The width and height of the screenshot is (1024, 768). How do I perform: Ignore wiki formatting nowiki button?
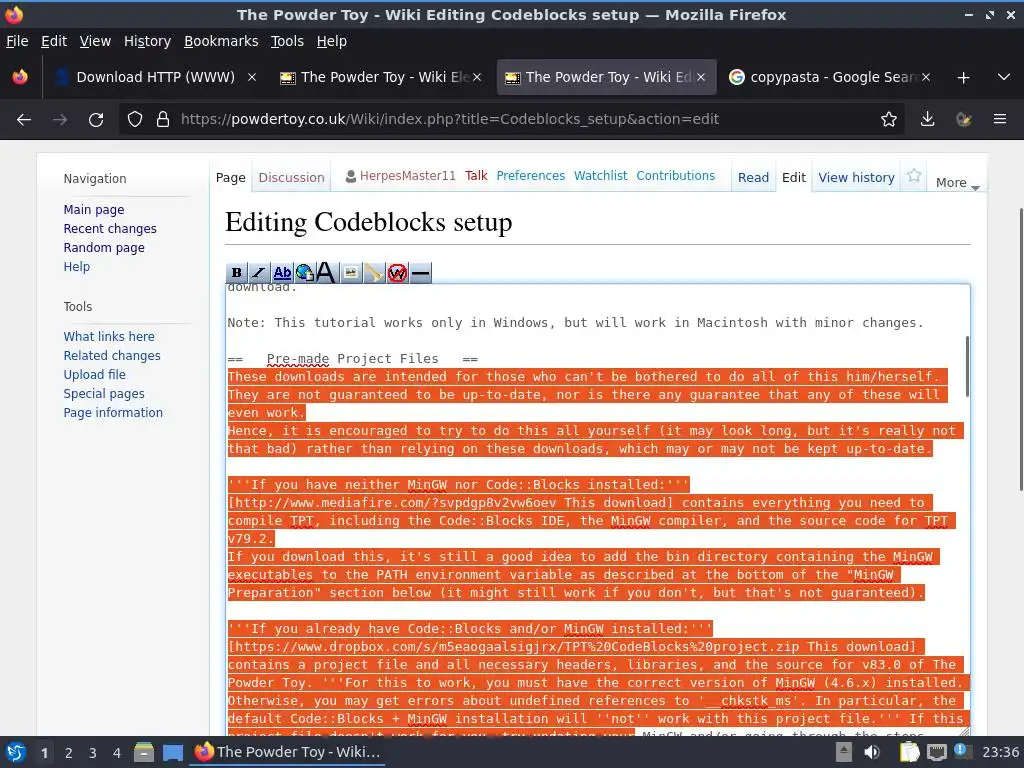coord(397,272)
